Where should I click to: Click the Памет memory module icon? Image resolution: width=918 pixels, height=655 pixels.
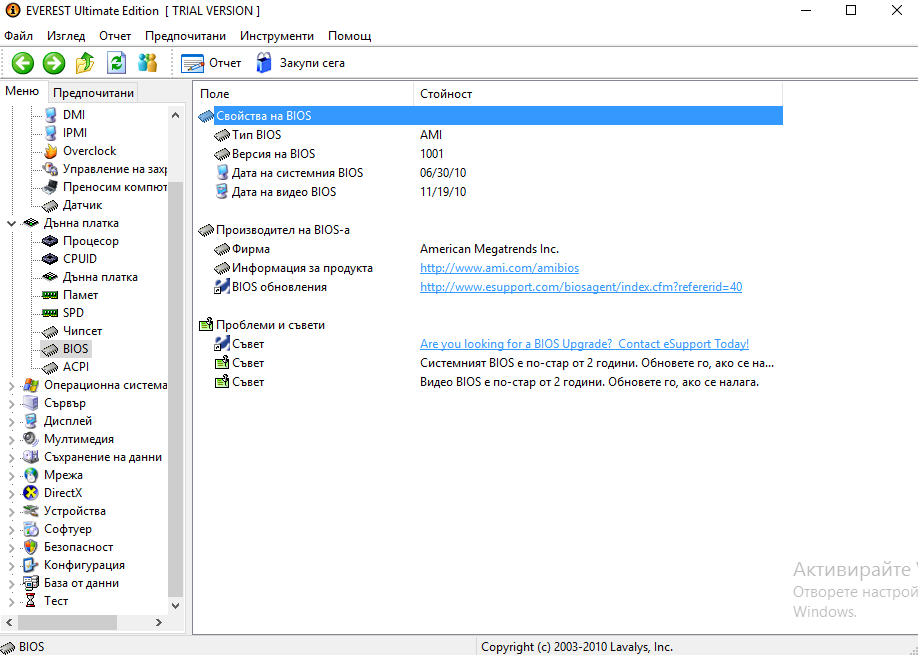(x=51, y=295)
